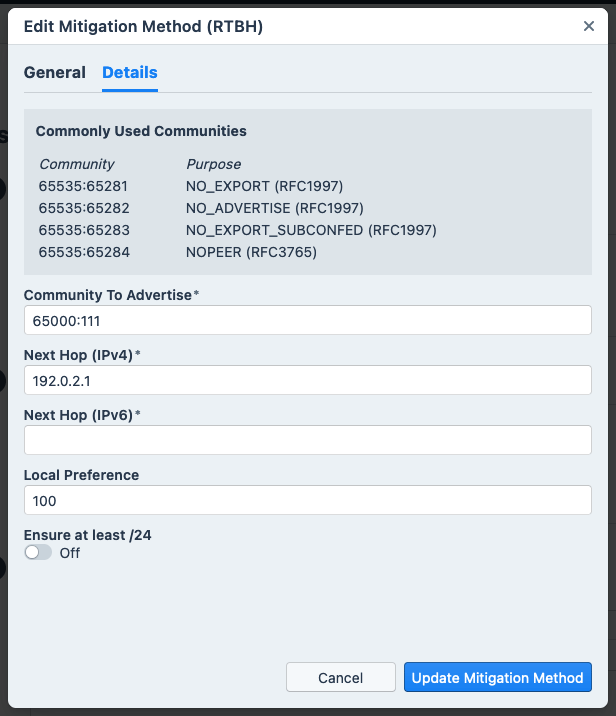Click the Purpose column header
Screen dimensions: 616x716
coord(213,164)
